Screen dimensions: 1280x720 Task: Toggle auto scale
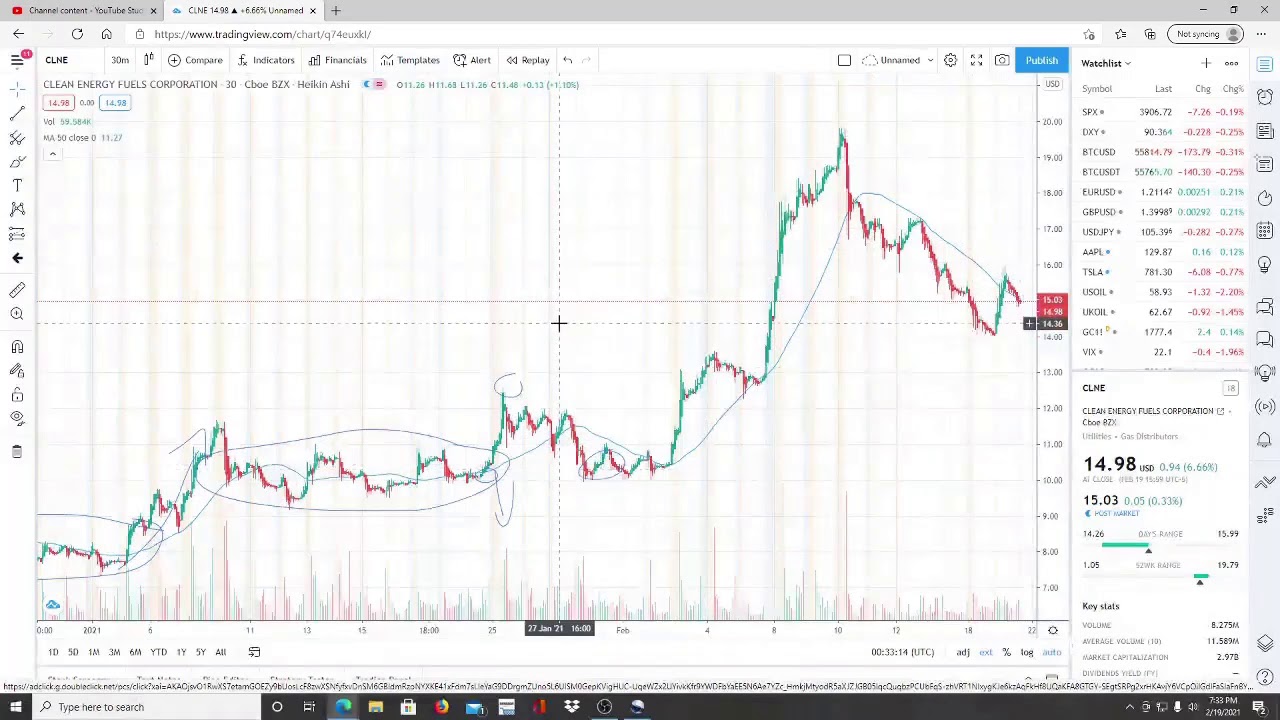point(1052,652)
